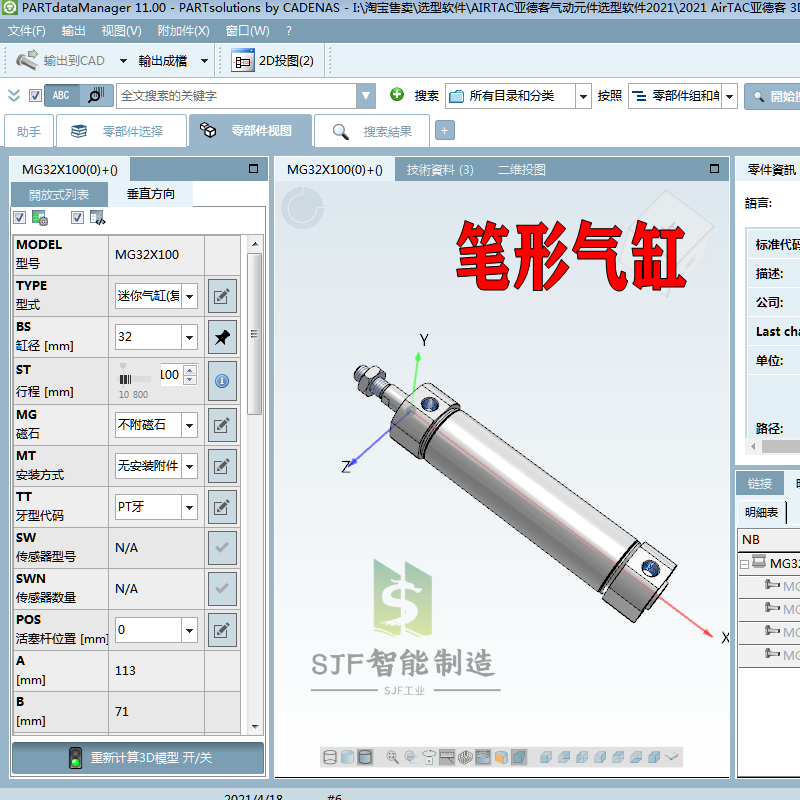The image size is (800, 800).
Task: Toggle the ABC text search mode
Action: click(x=61, y=95)
